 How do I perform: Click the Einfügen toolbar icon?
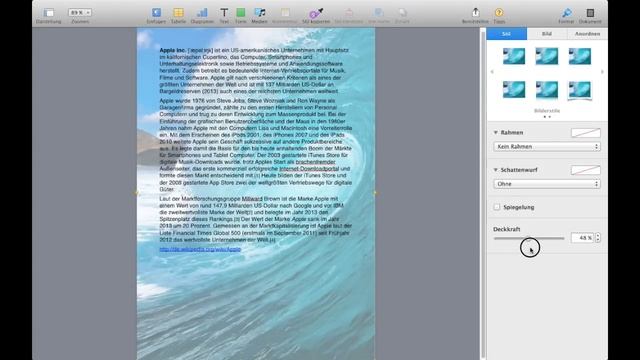coord(156,13)
